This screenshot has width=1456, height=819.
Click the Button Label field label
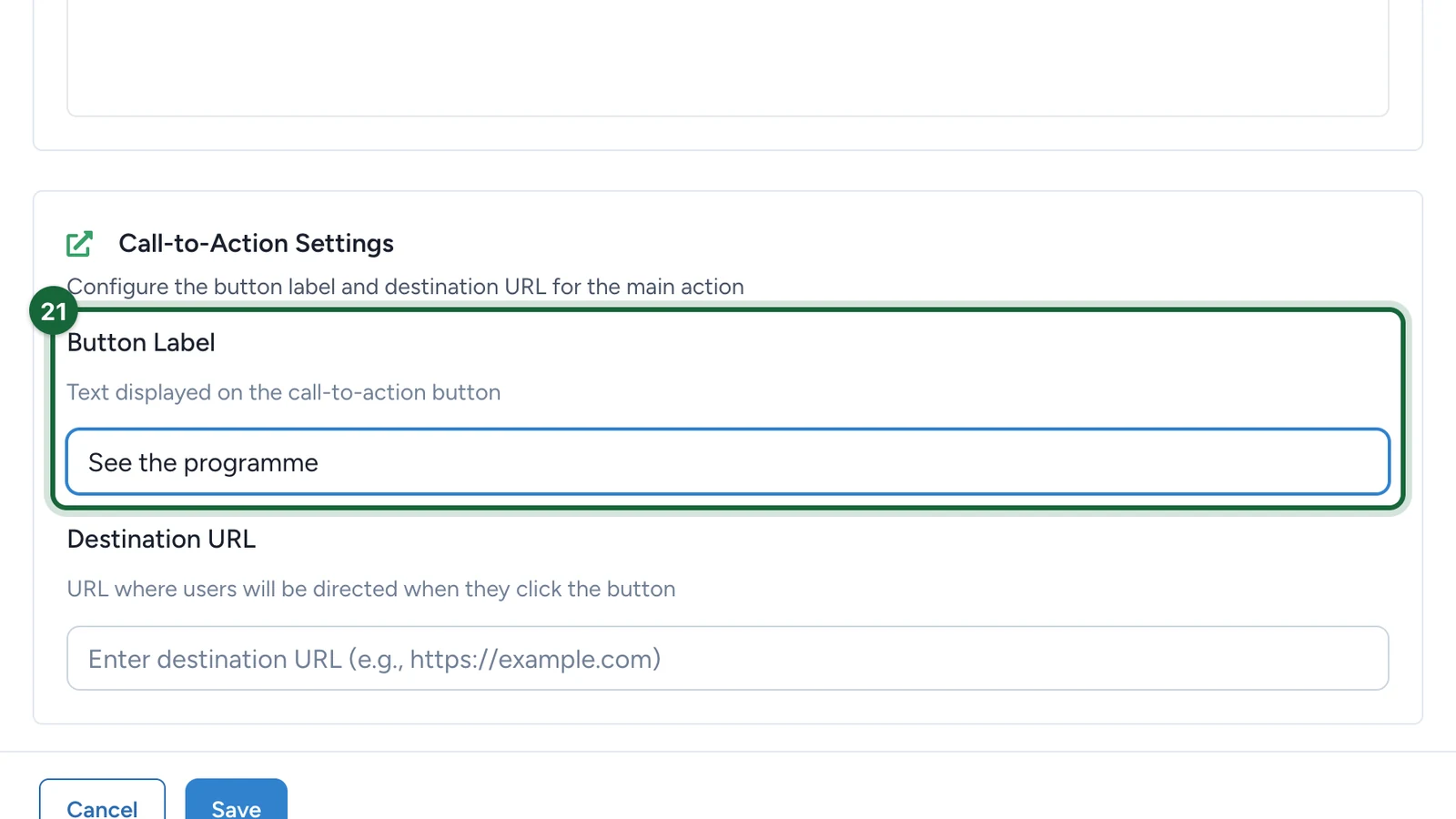pyautogui.click(x=141, y=342)
